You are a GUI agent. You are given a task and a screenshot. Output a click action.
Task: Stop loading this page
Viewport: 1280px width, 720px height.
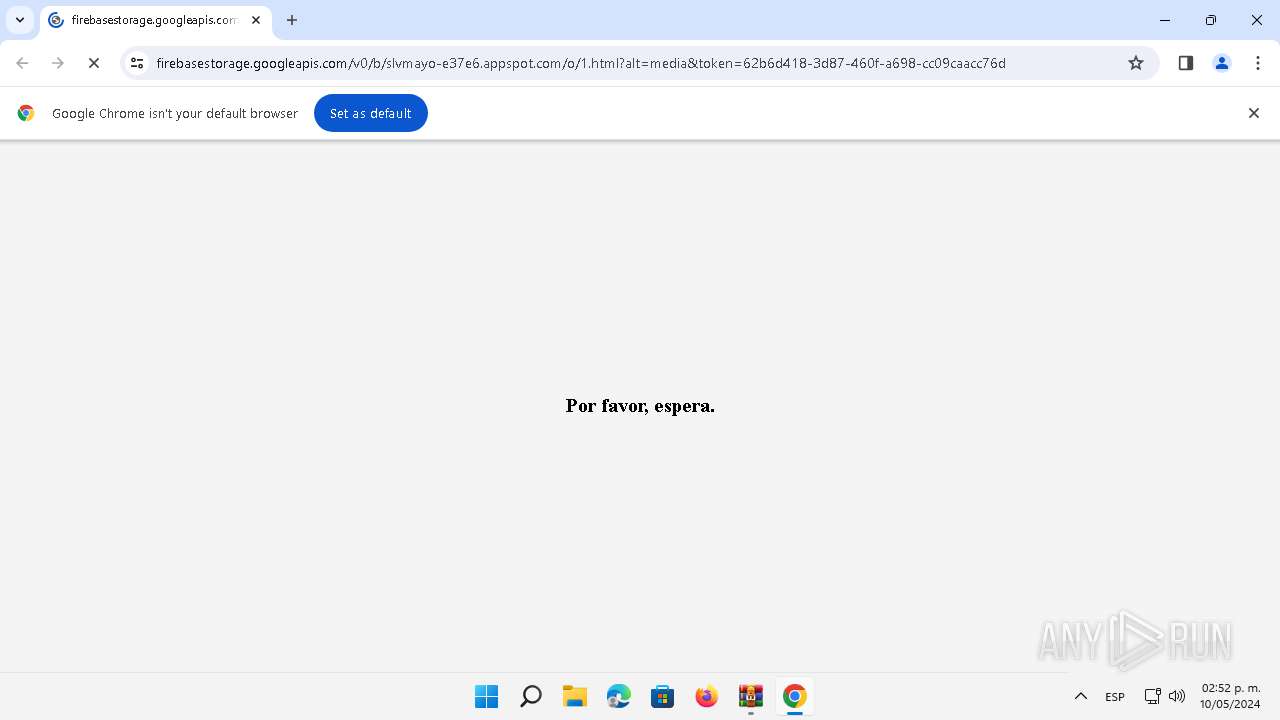(x=94, y=63)
